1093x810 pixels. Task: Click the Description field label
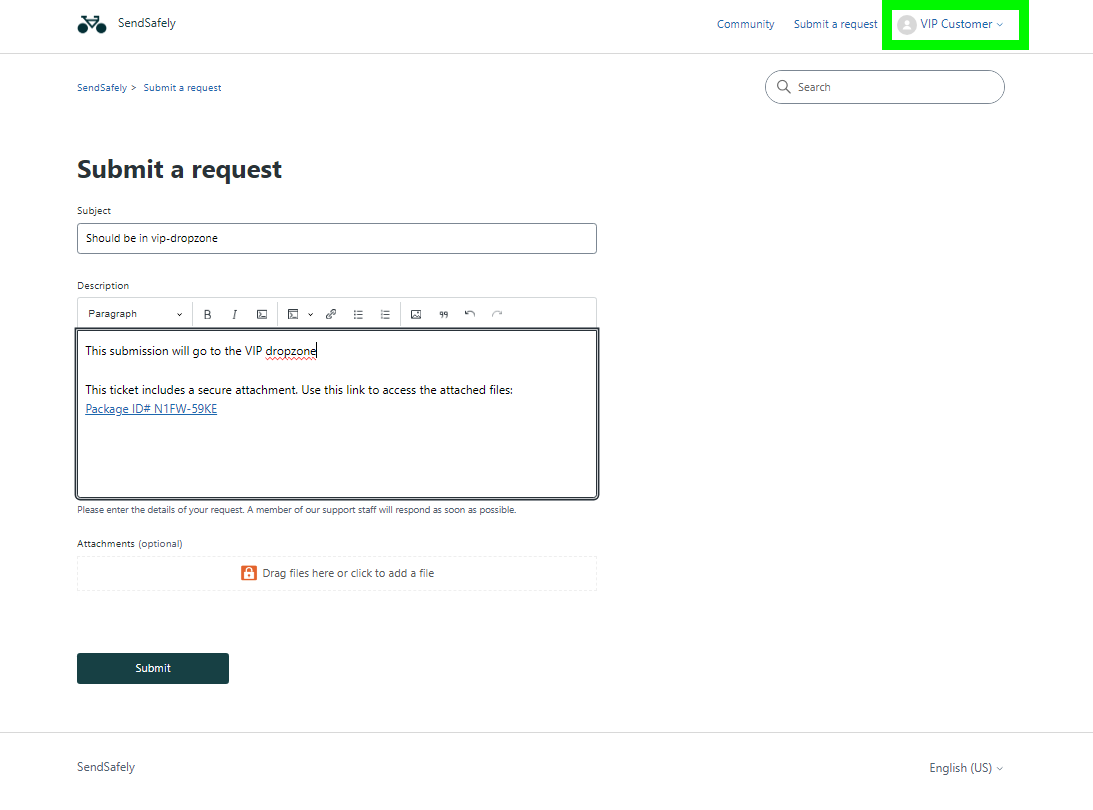tap(103, 286)
